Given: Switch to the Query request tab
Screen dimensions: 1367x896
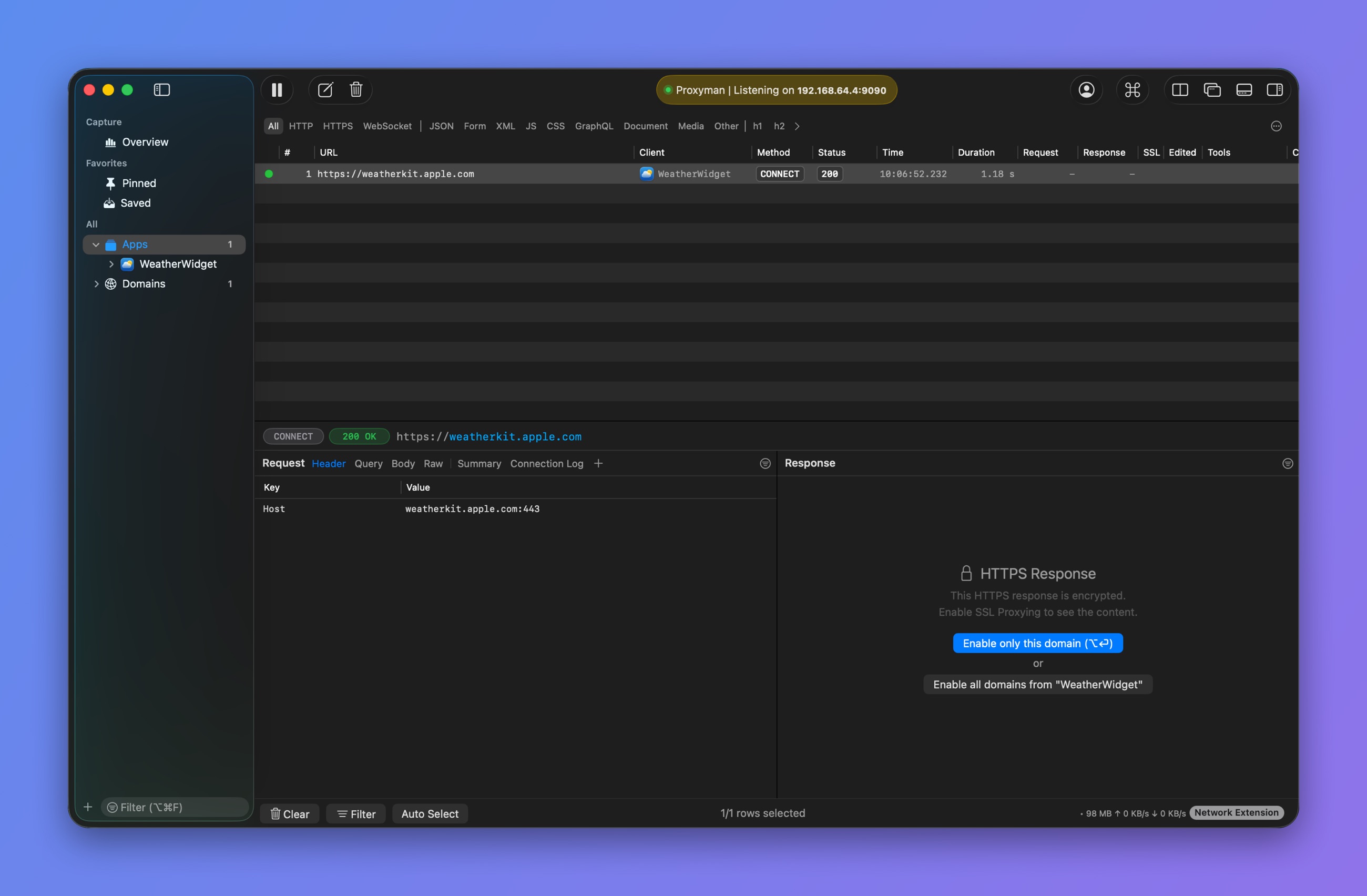Looking at the screenshot, I should [368, 463].
